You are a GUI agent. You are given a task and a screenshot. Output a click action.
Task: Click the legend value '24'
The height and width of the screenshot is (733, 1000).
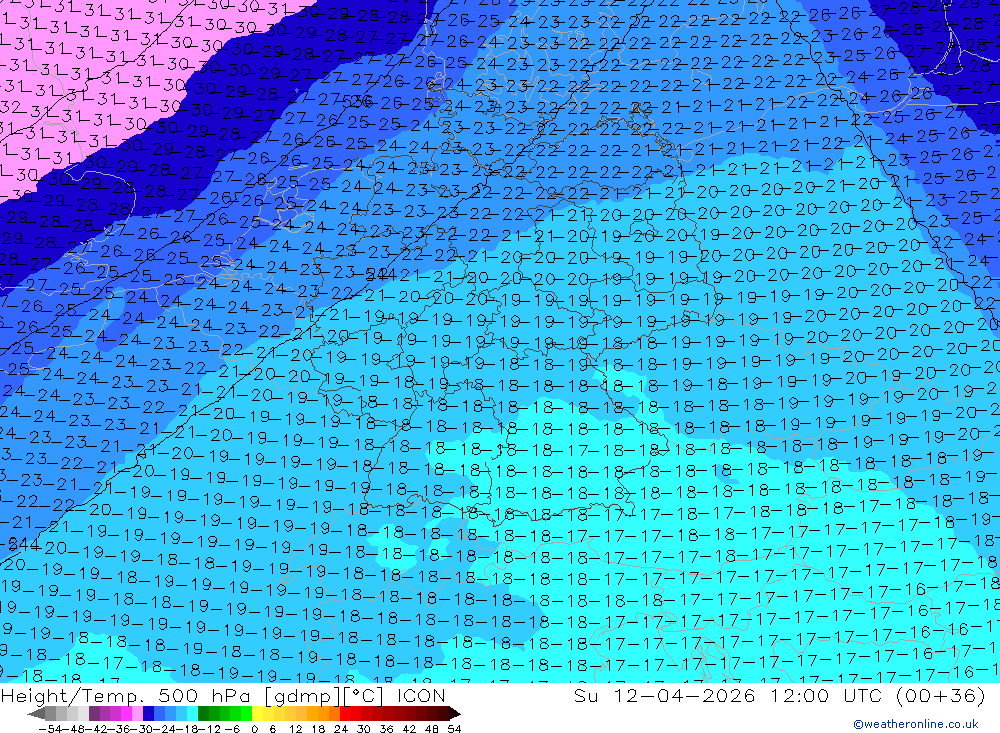[341, 729]
